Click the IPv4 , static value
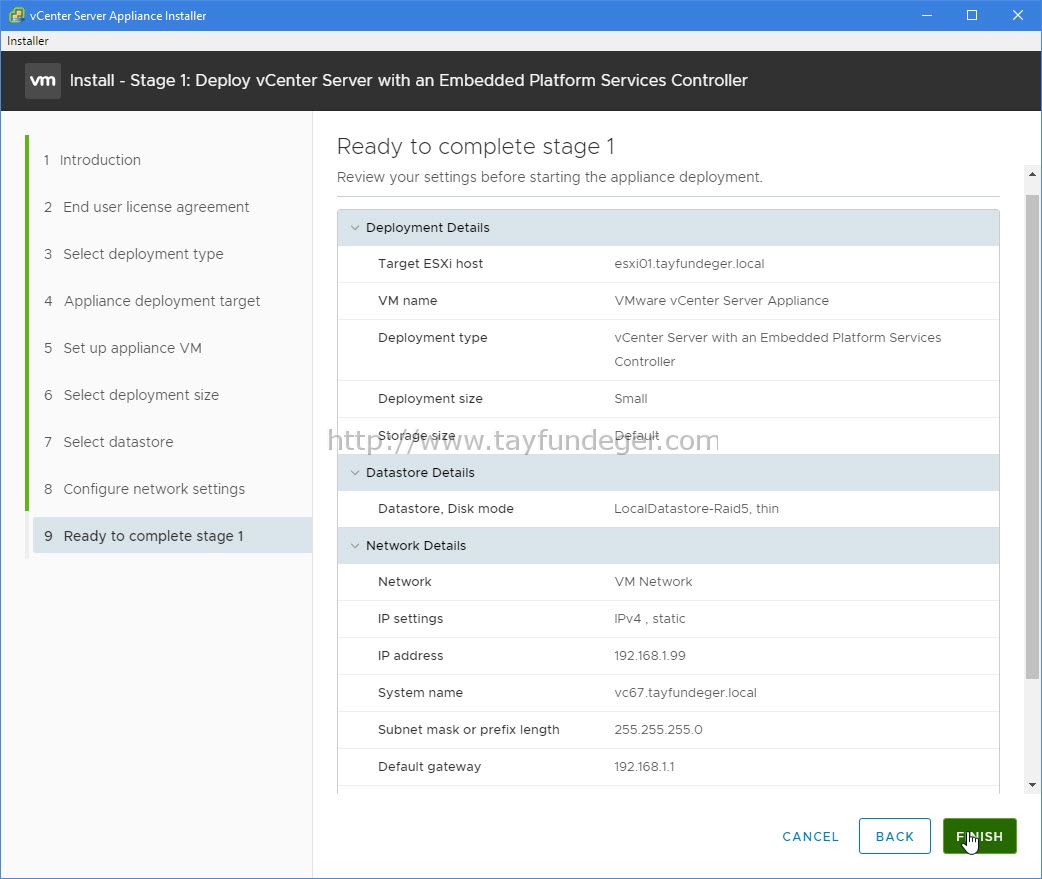1042x879 pixels. tap(649, 619)
